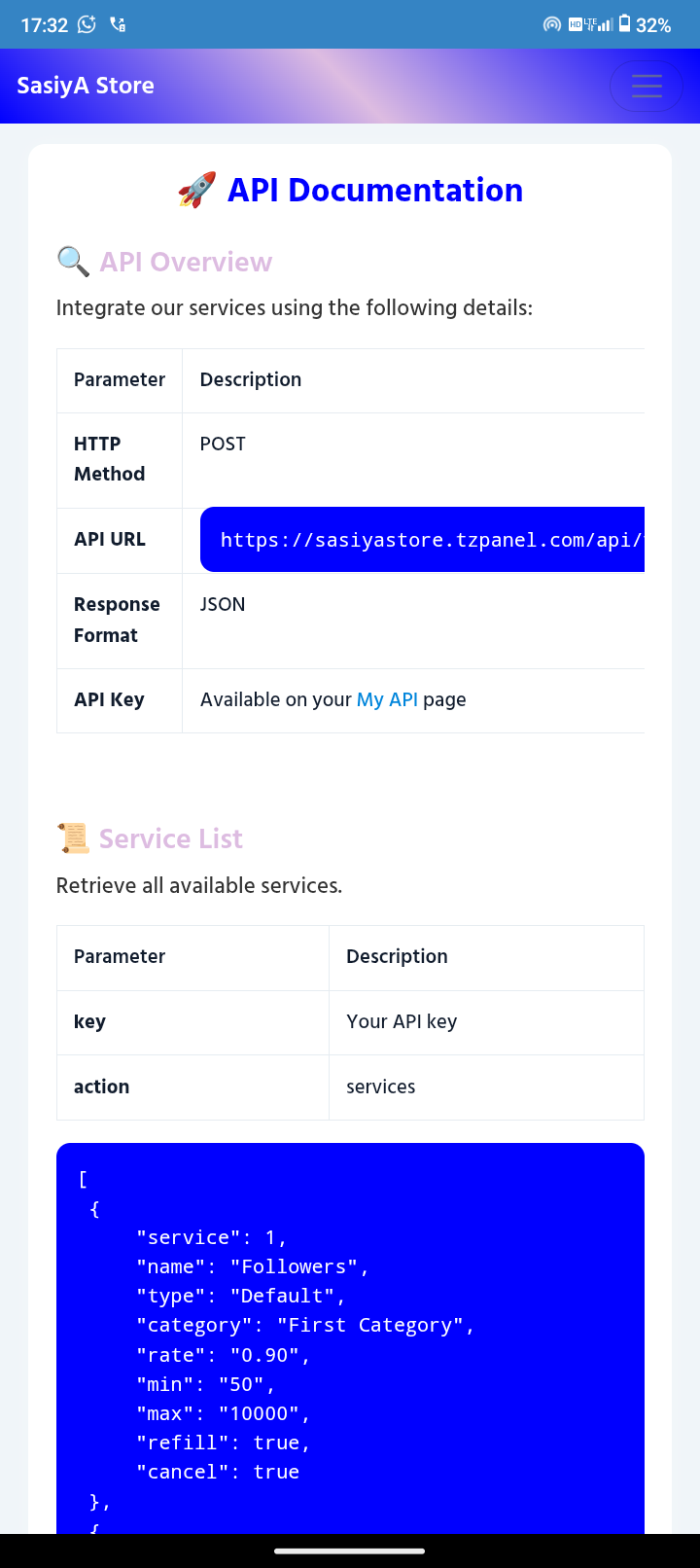Select the API URL code box

(x=422, y=540)
